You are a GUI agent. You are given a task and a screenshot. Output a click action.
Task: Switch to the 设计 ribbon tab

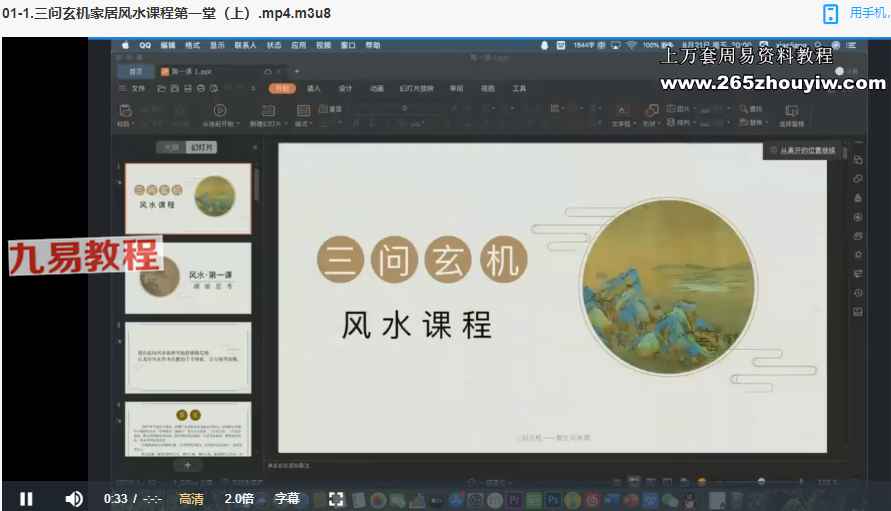(345, 89)
